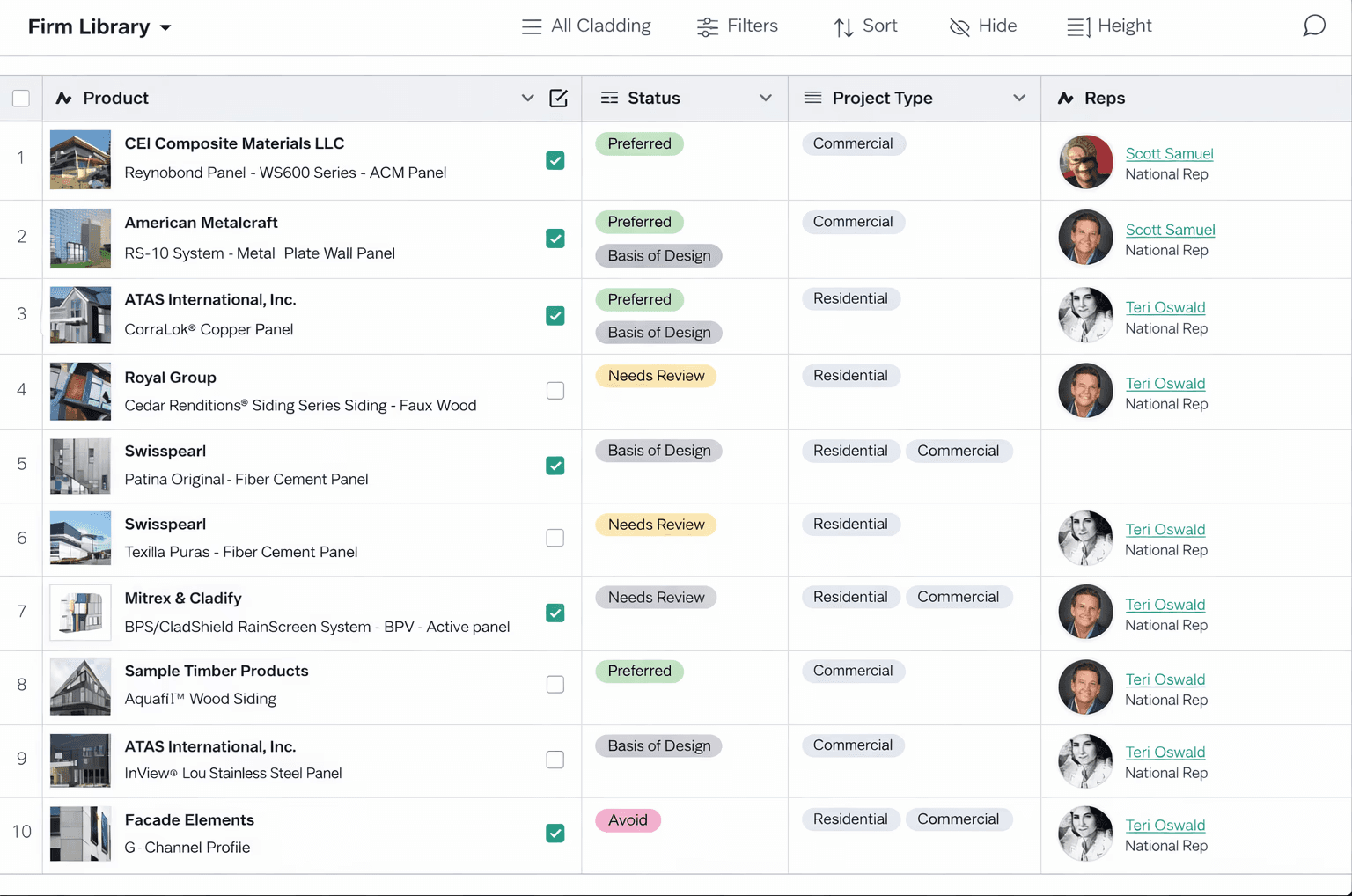Uncheck the American Metalcraft checkbox
Image resolution: width=1352 pixels, height=896 pixels.
coord(555,239)
